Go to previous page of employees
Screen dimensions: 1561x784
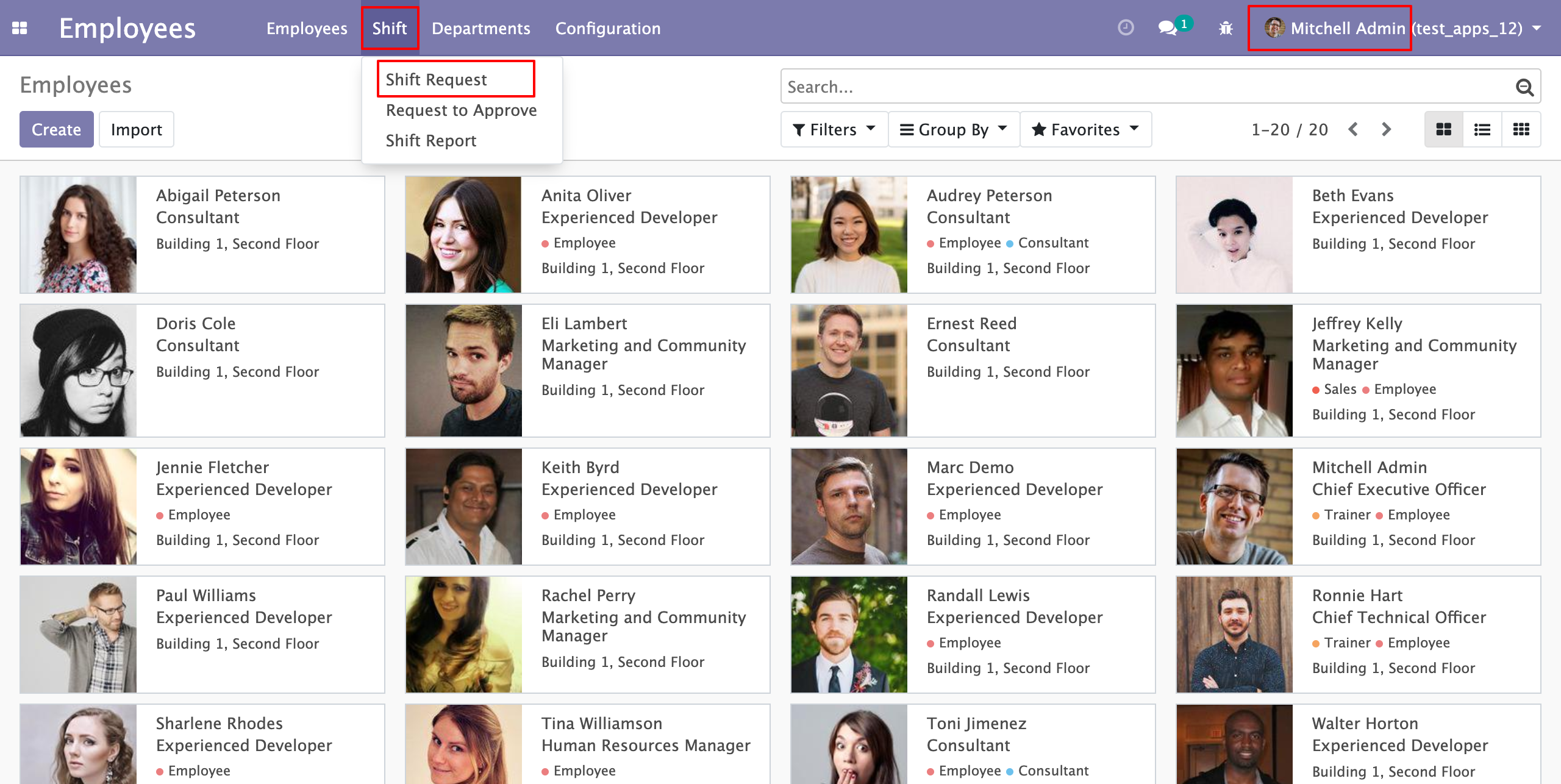(x=1353, y=129)
